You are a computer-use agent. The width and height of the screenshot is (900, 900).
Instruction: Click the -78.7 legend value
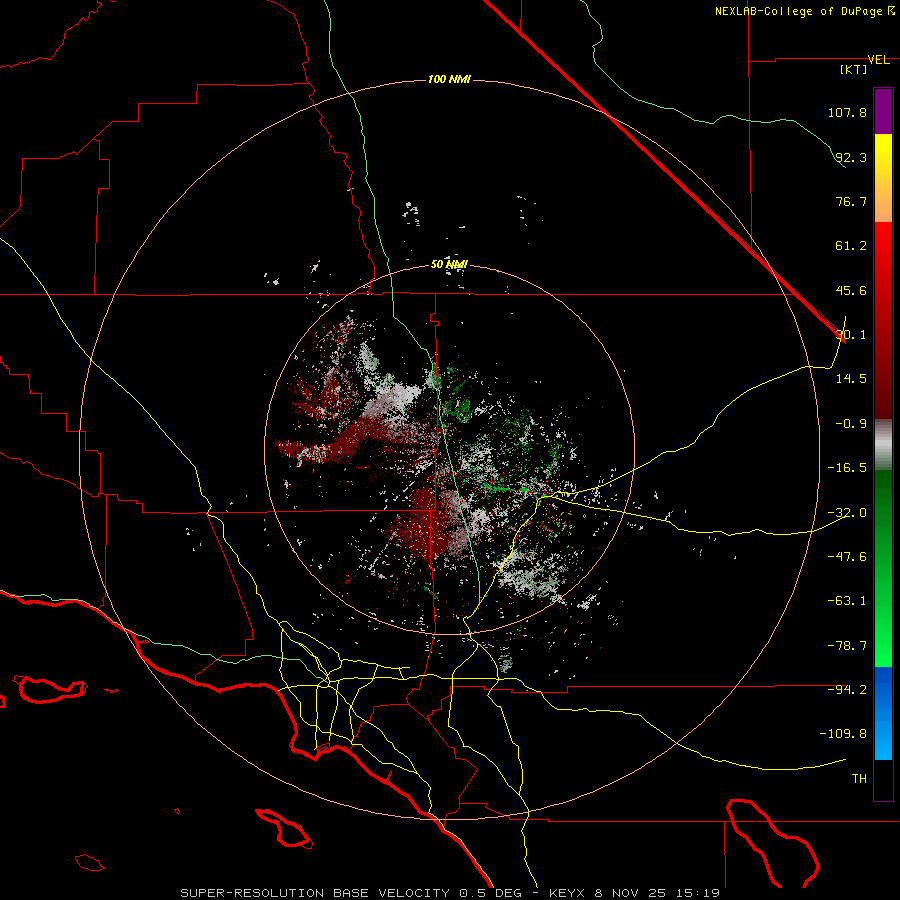click(847, 646)
